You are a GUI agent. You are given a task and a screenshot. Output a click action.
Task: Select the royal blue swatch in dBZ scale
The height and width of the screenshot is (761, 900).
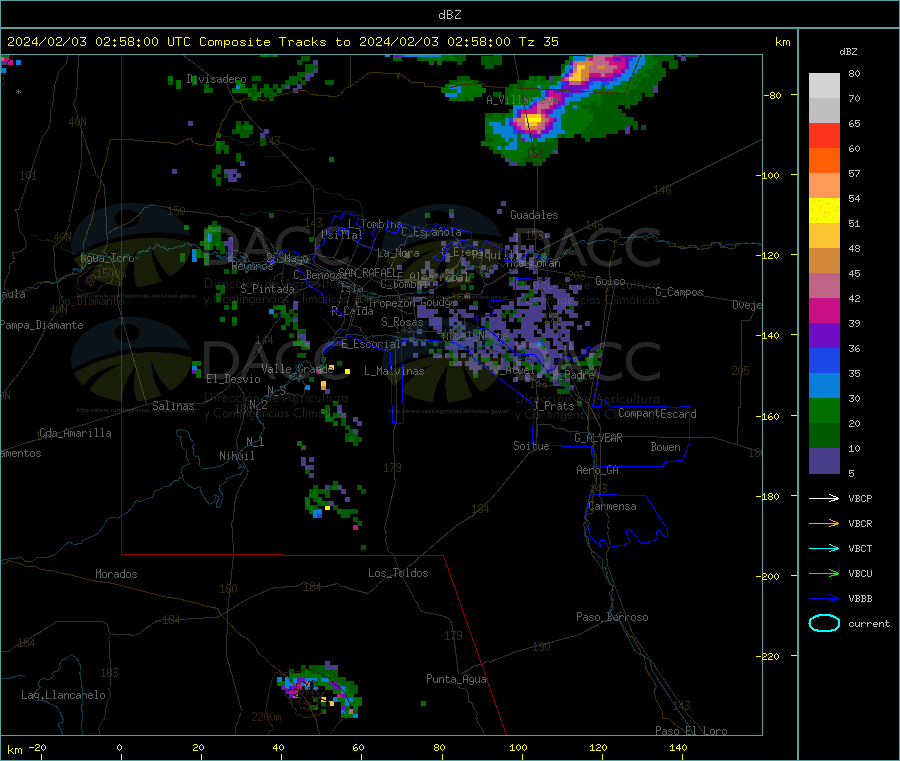[824, 360]
